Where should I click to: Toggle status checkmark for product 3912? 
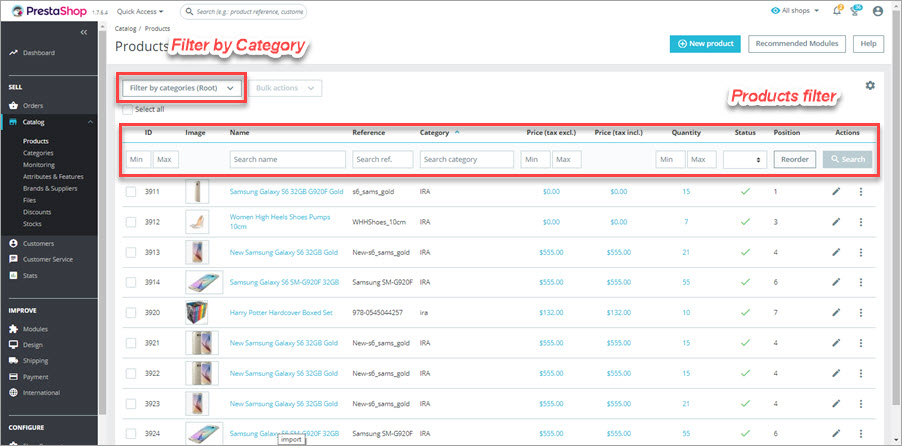click(746, 222)
